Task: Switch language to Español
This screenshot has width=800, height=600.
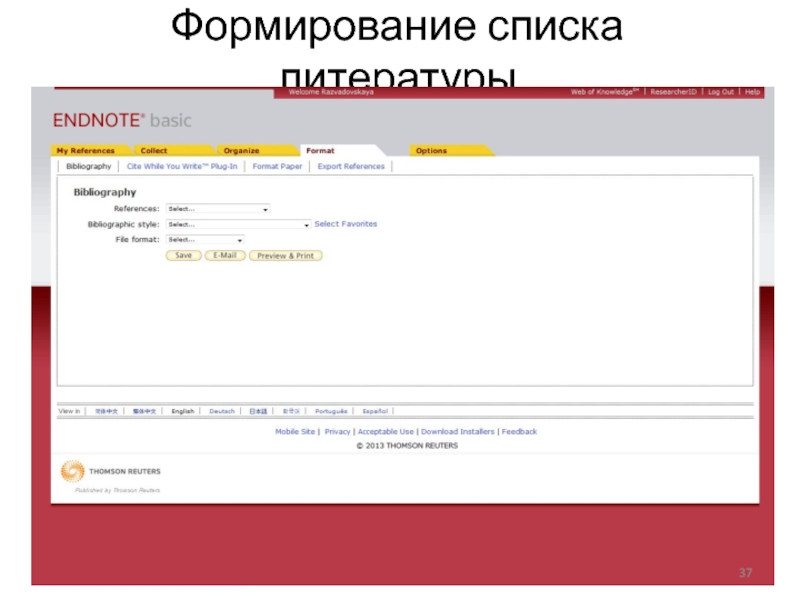Action: (x=375, y=411)
